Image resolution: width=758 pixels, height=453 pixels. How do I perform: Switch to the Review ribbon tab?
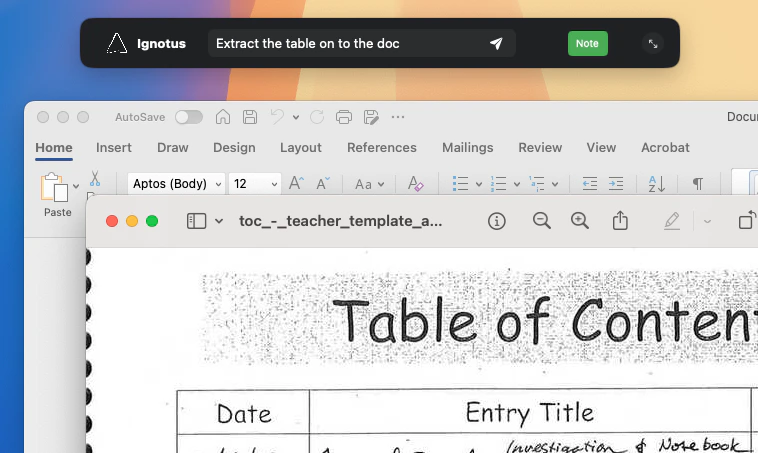point(540,147)
